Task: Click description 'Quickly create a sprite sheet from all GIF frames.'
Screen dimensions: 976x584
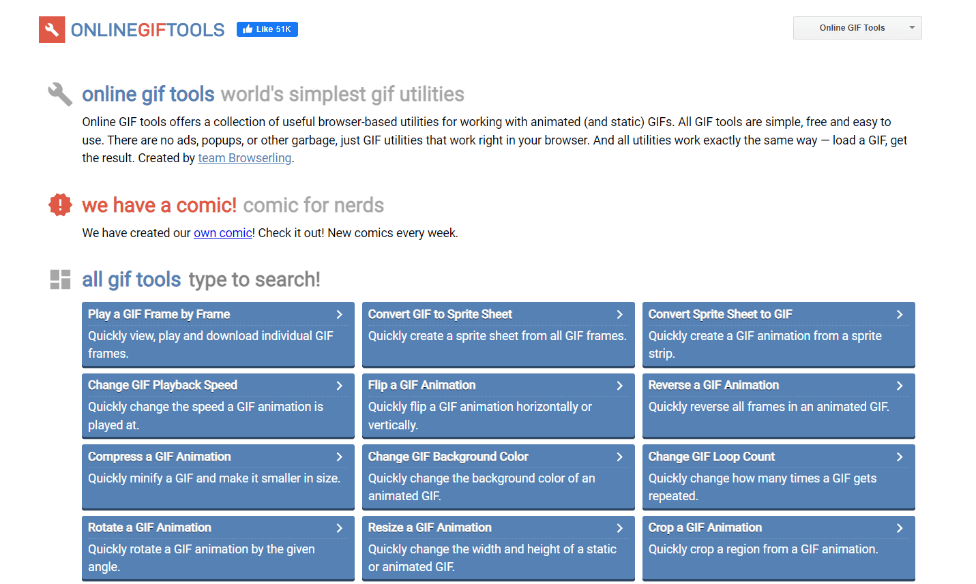Action: [x=497, y=336]
